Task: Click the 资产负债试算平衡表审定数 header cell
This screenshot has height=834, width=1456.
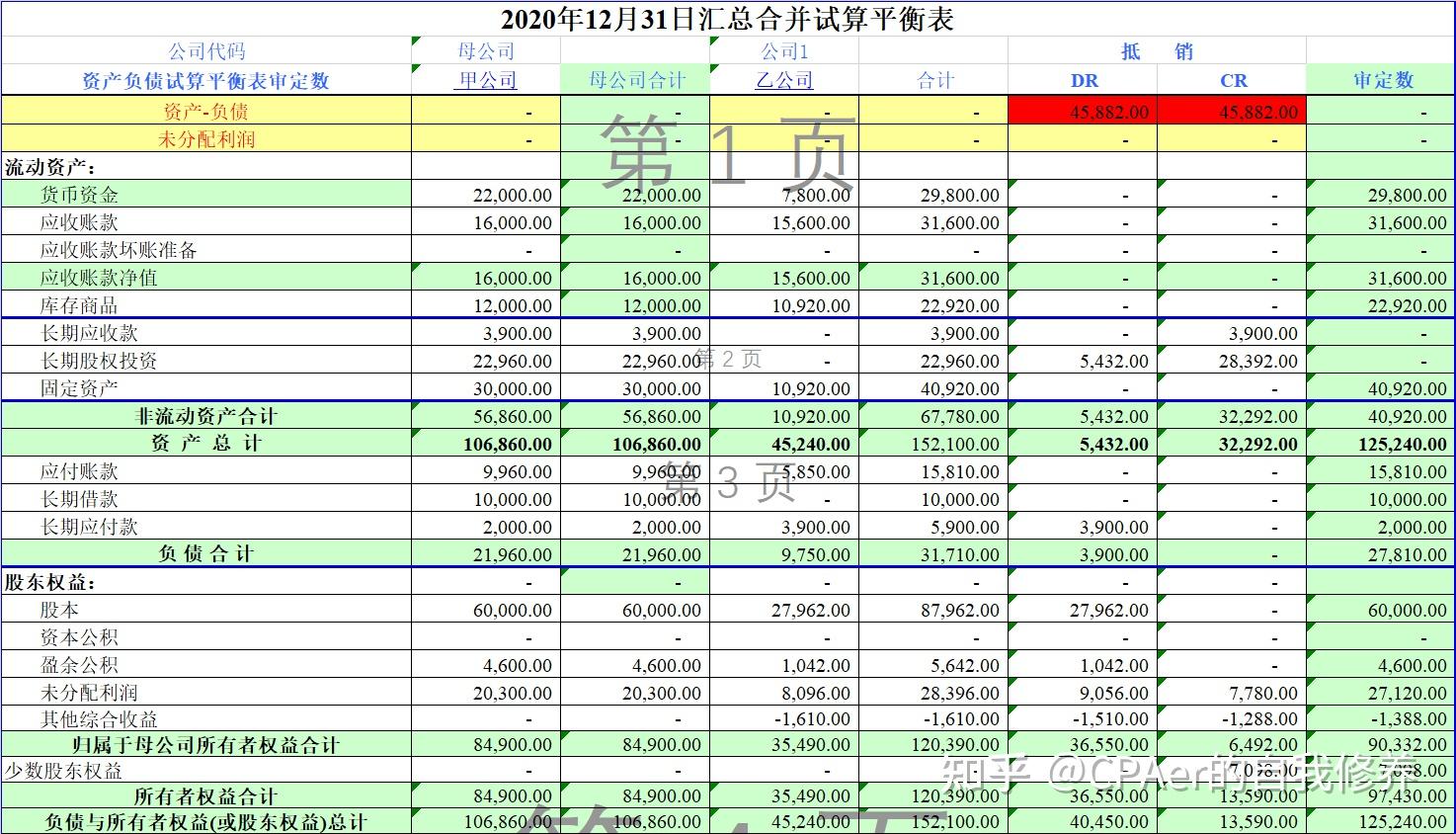Action: click(206, 81)
